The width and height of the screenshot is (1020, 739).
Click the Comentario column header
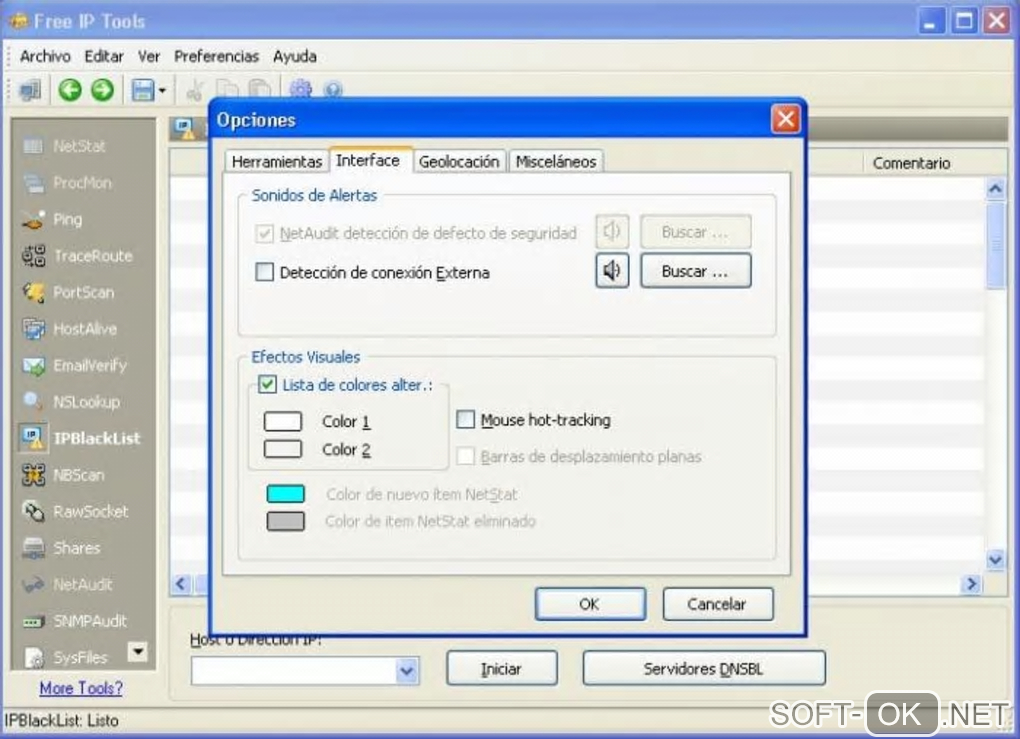point(912,163)
